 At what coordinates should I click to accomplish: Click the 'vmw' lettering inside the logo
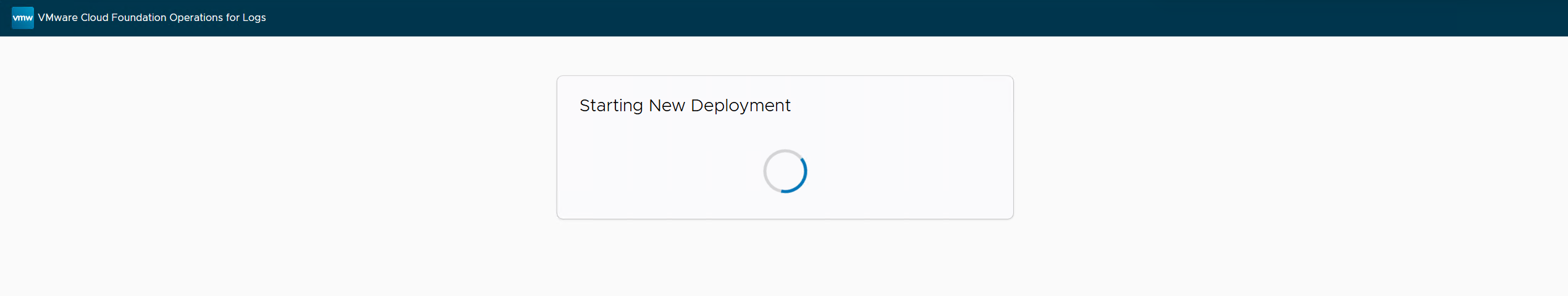23,18
